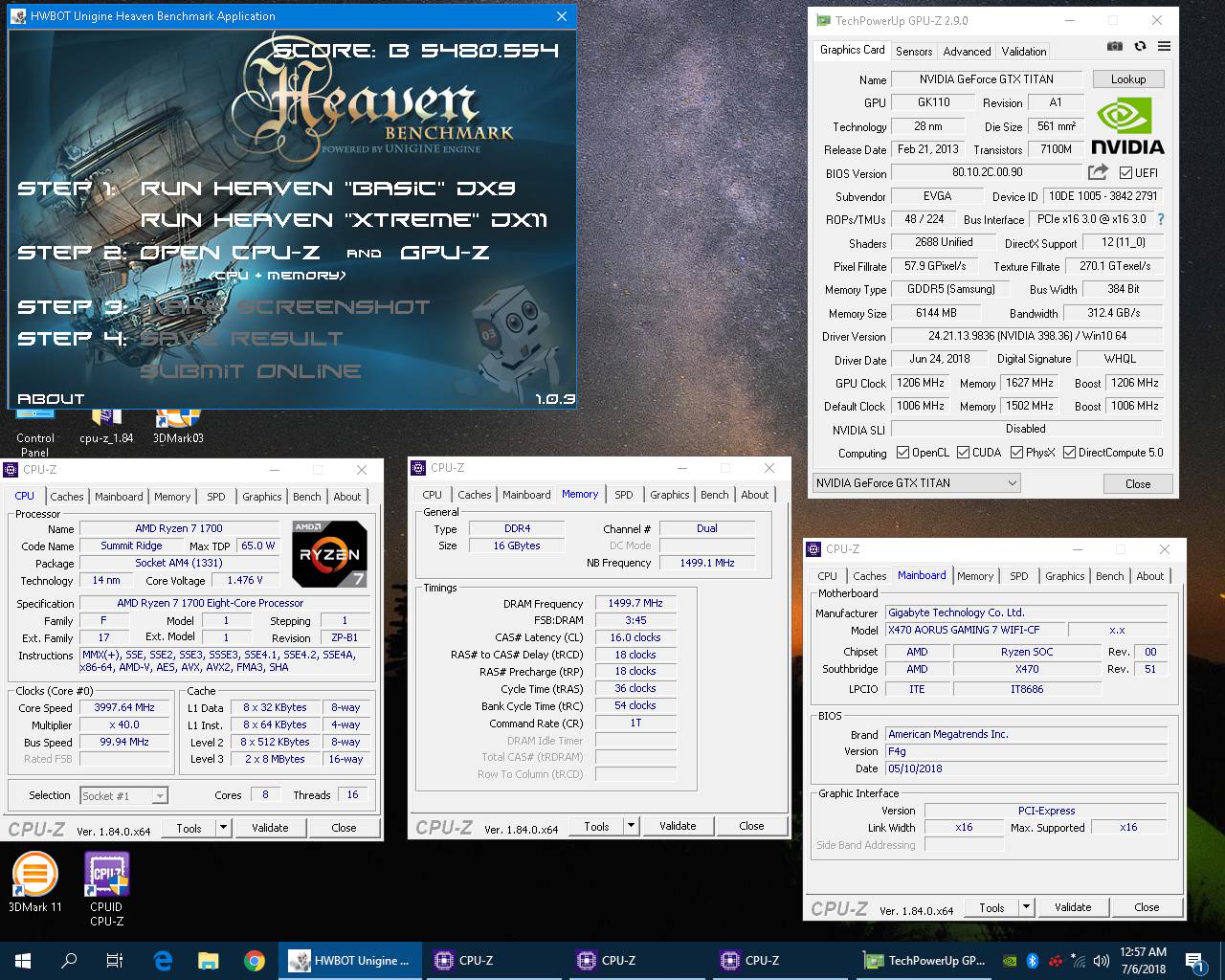
Task: Click About in Heaven Benchmark
Action: [51, 399]
